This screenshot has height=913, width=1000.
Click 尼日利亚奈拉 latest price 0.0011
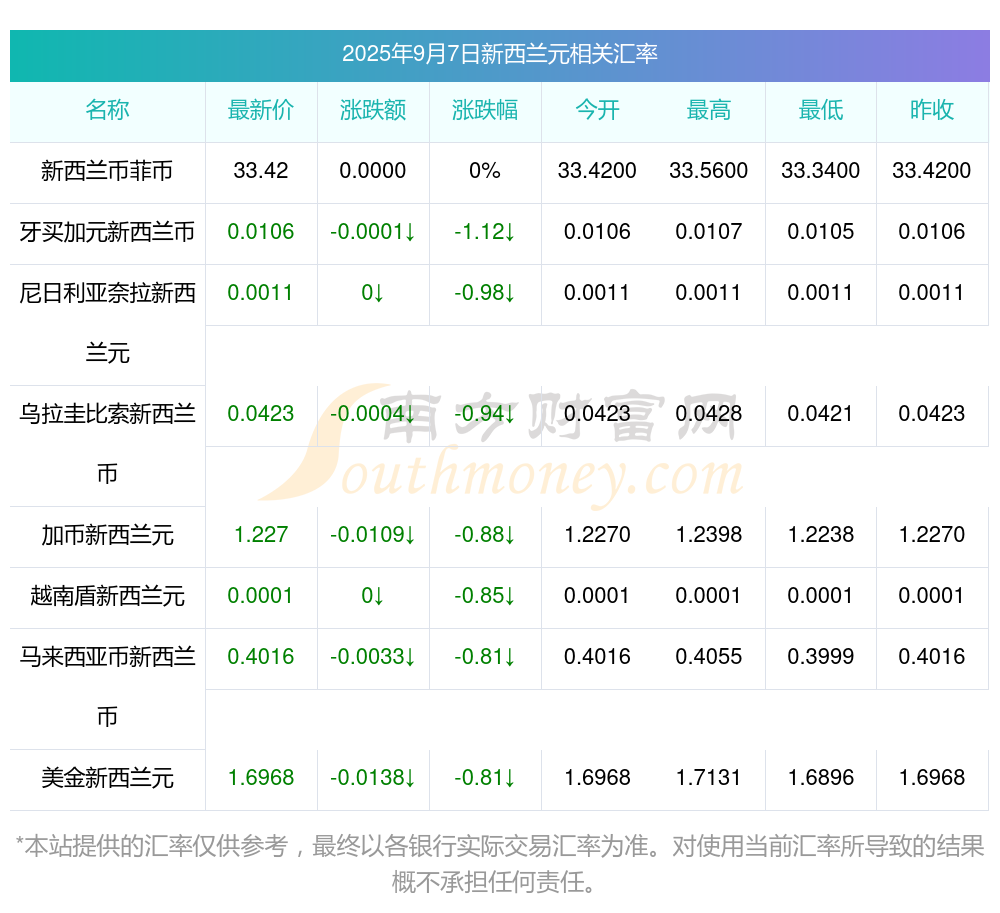click(260, 293)
